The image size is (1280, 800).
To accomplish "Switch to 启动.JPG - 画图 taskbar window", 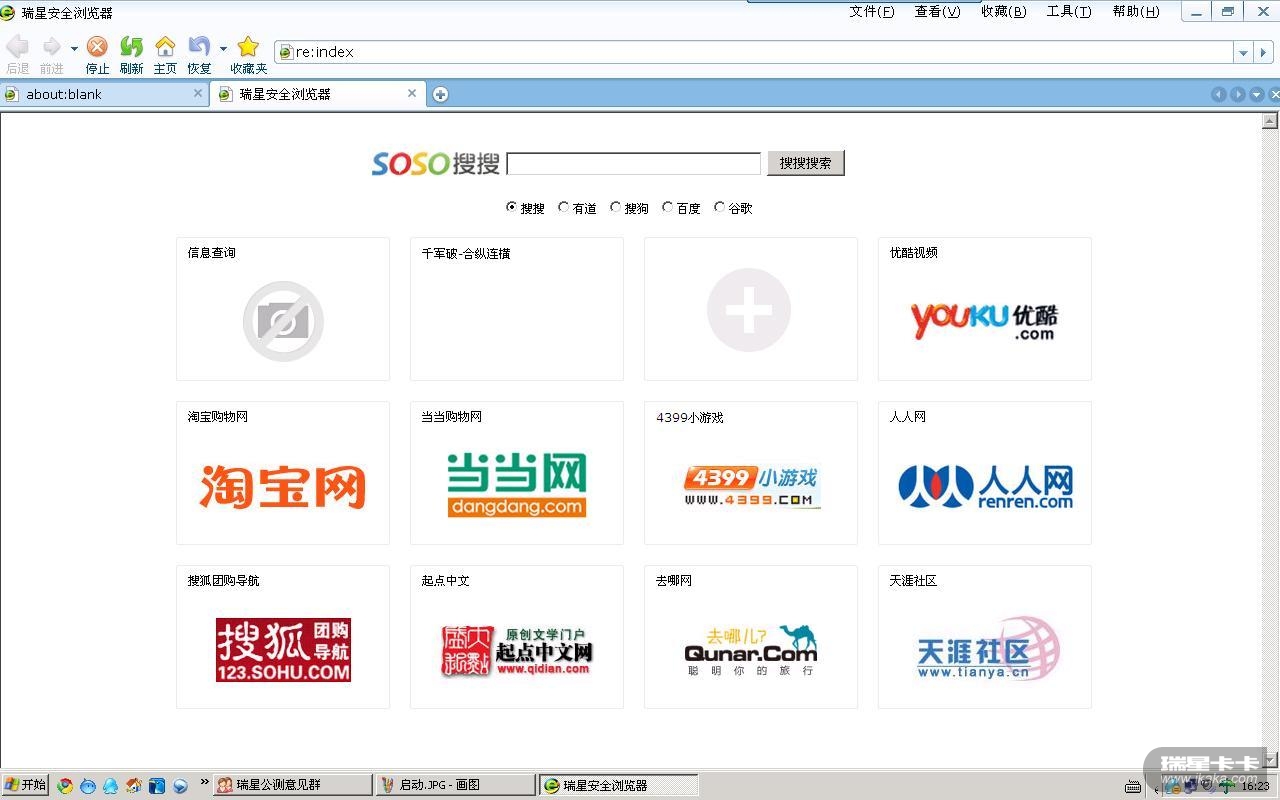I will coord(456,785).
